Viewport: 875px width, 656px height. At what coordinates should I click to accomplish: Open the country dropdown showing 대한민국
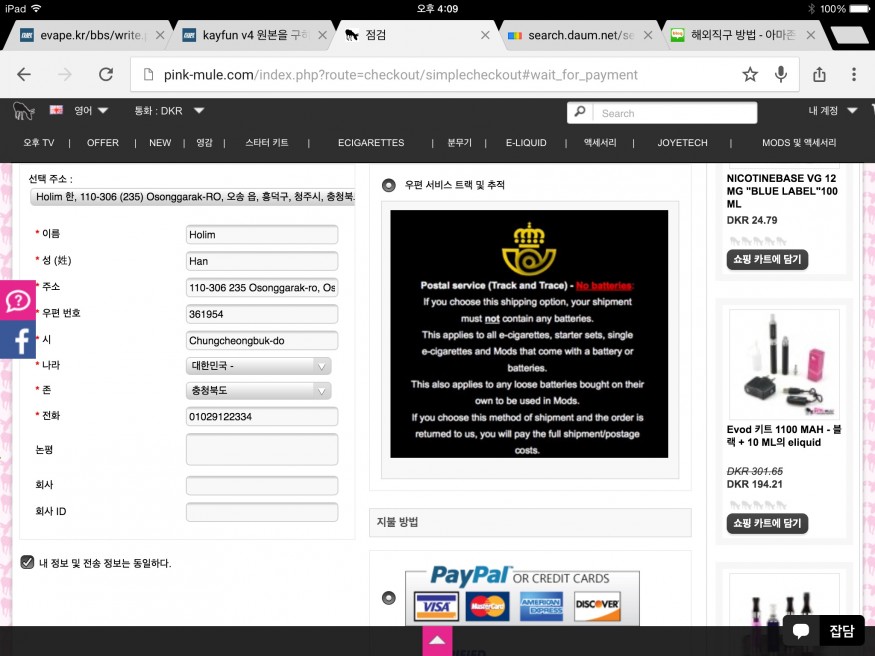(x=259, y=365)
